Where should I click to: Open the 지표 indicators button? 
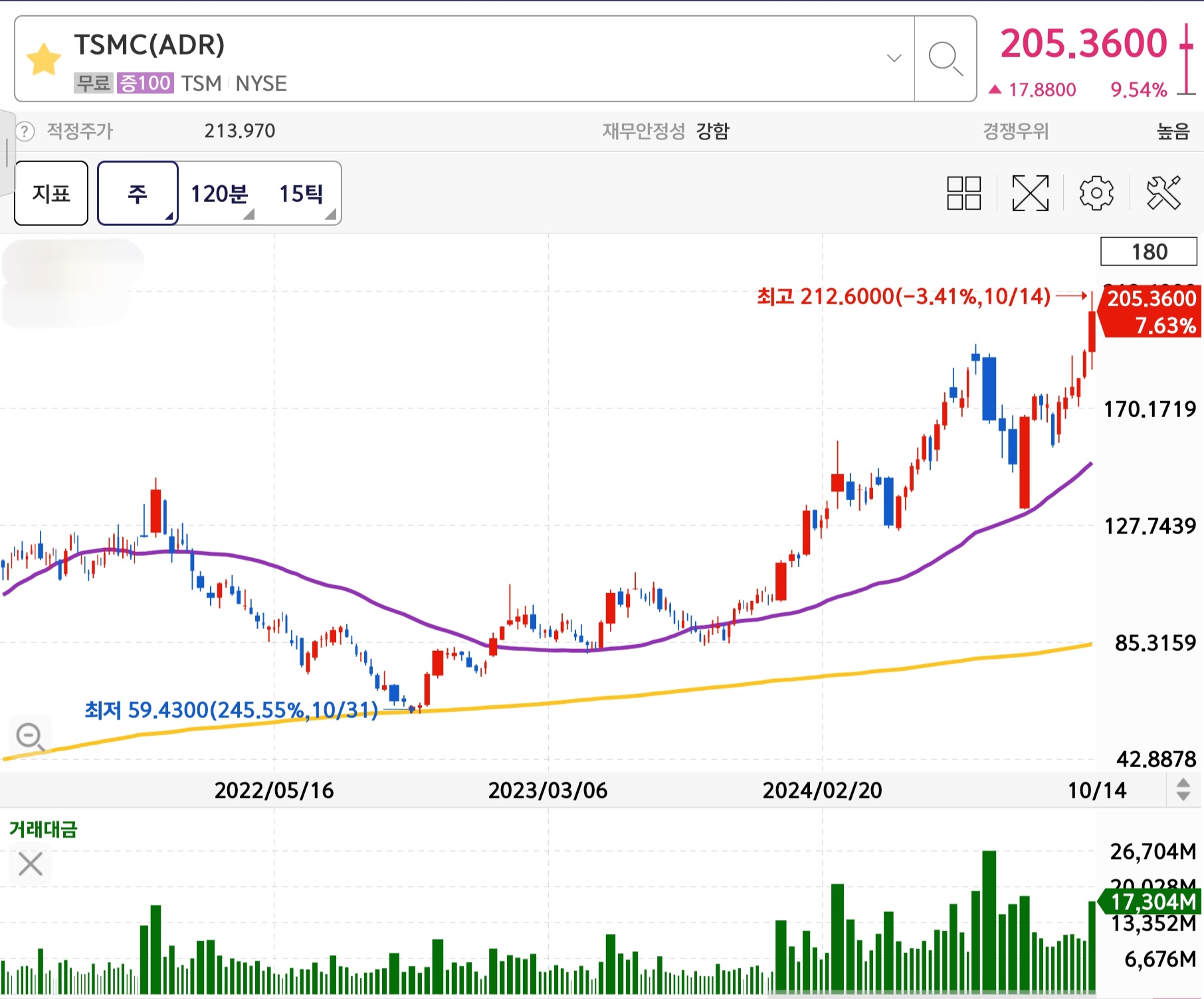pyautogui.click(x=51, y=193)
